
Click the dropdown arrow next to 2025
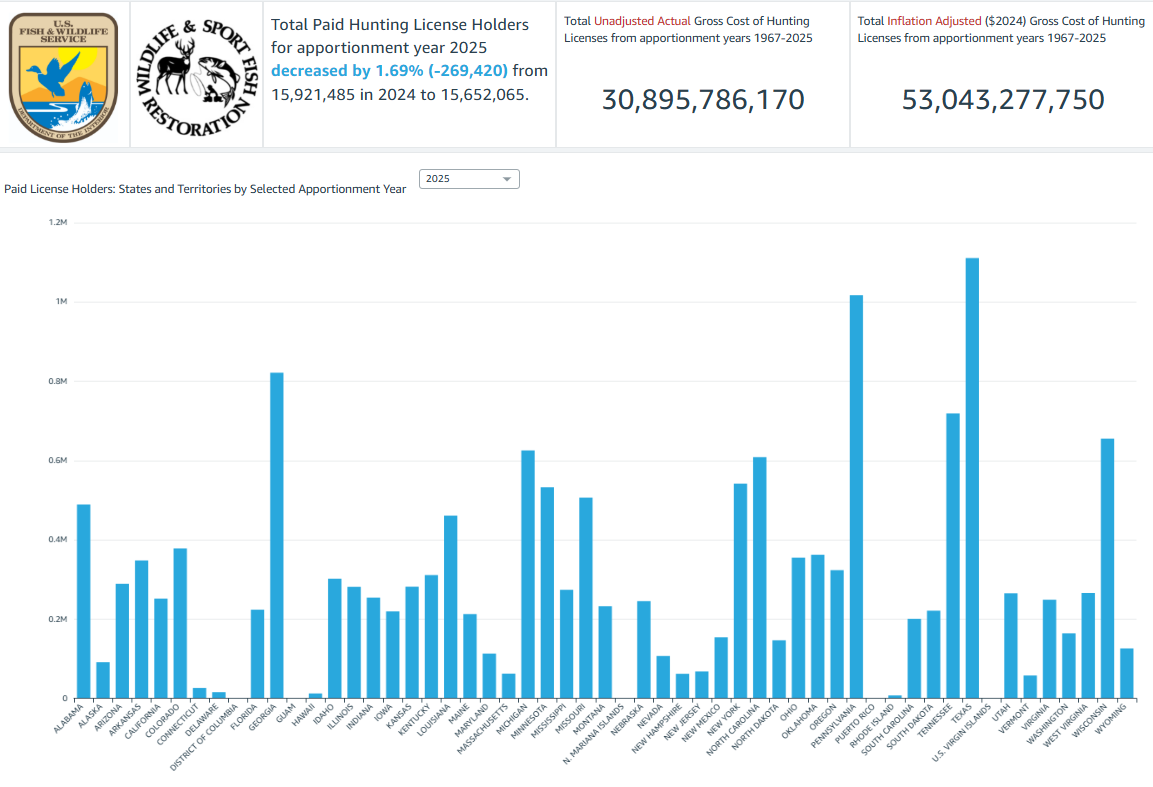coord(509,179)
